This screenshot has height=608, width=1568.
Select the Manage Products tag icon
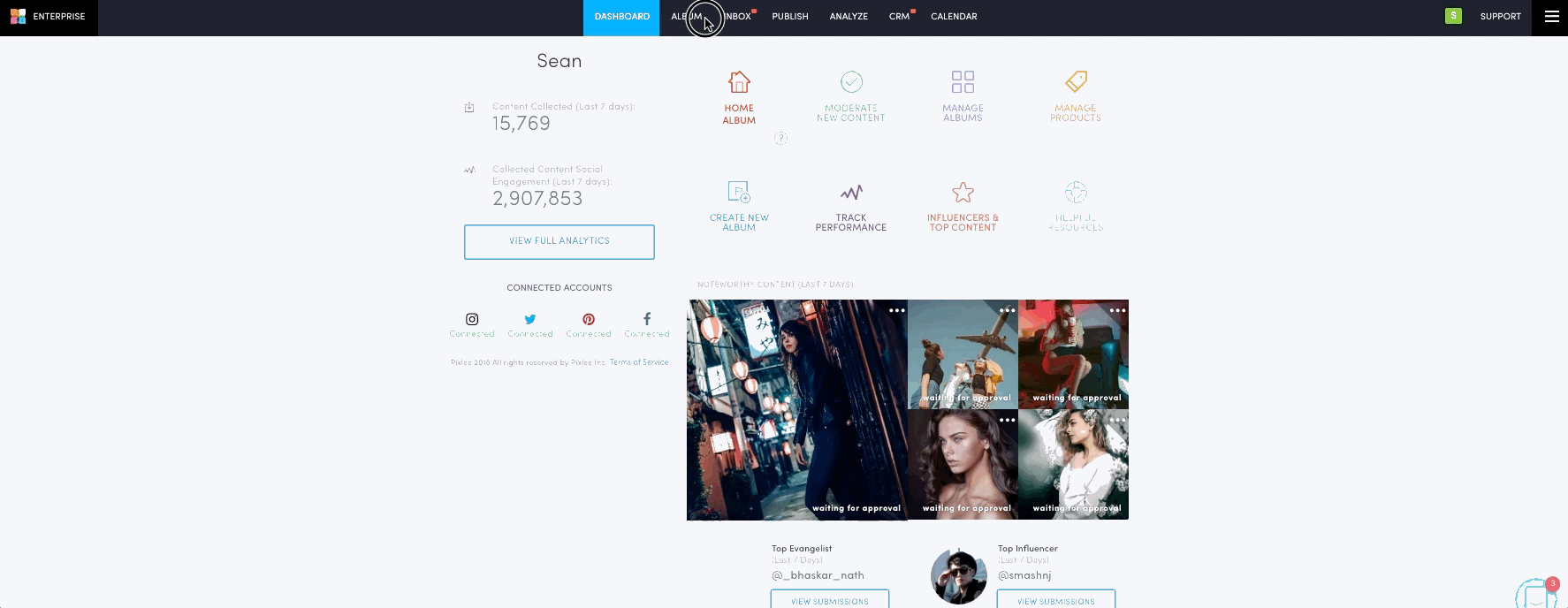[1076, 82]
